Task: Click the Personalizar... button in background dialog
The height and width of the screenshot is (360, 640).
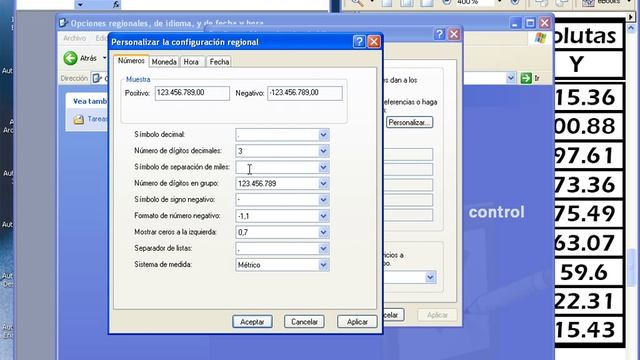Action: click(x=409, y=122)
